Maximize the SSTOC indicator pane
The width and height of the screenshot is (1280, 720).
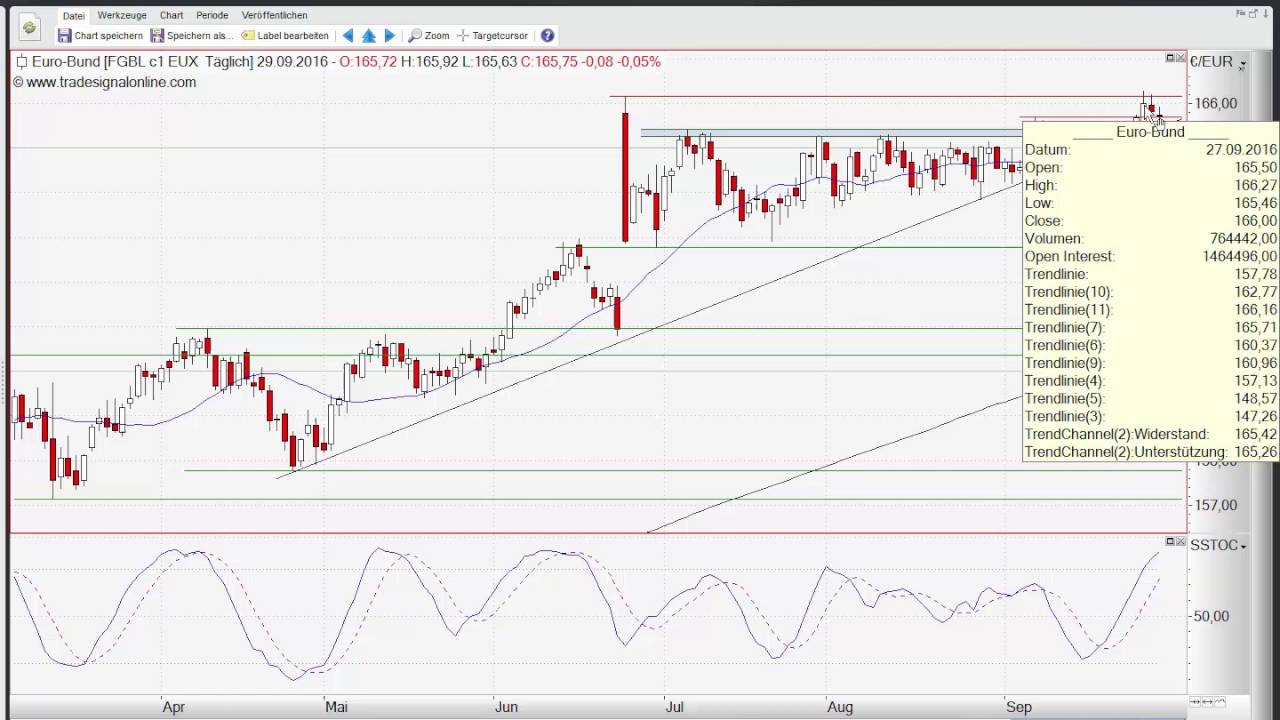1170,541
